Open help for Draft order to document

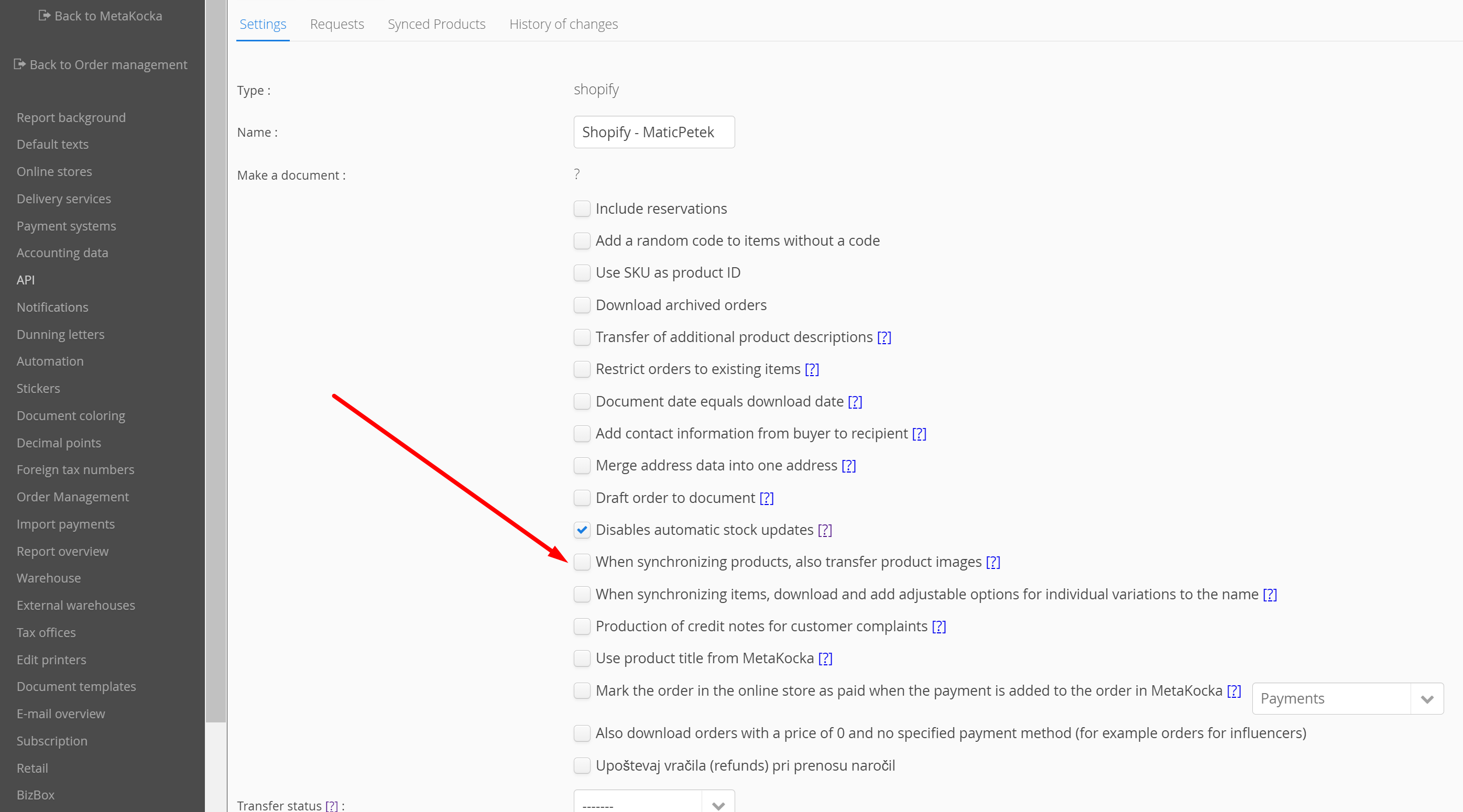pyautogui.click(x=766, y=498)
